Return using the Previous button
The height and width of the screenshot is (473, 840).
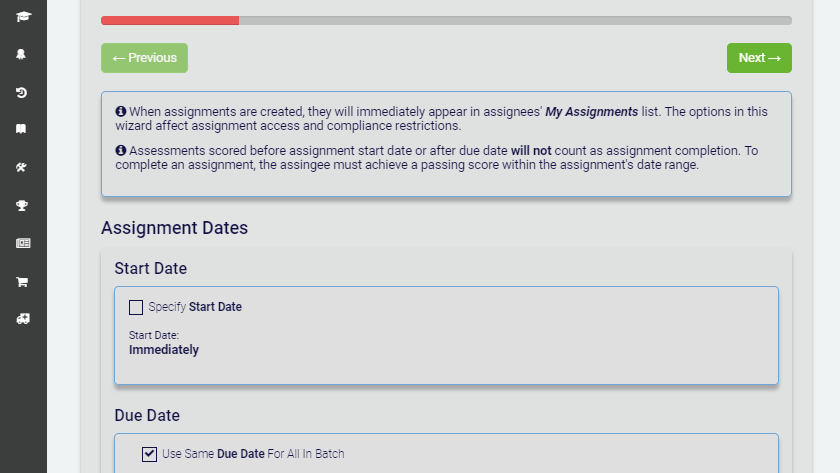tap(145, 58)
